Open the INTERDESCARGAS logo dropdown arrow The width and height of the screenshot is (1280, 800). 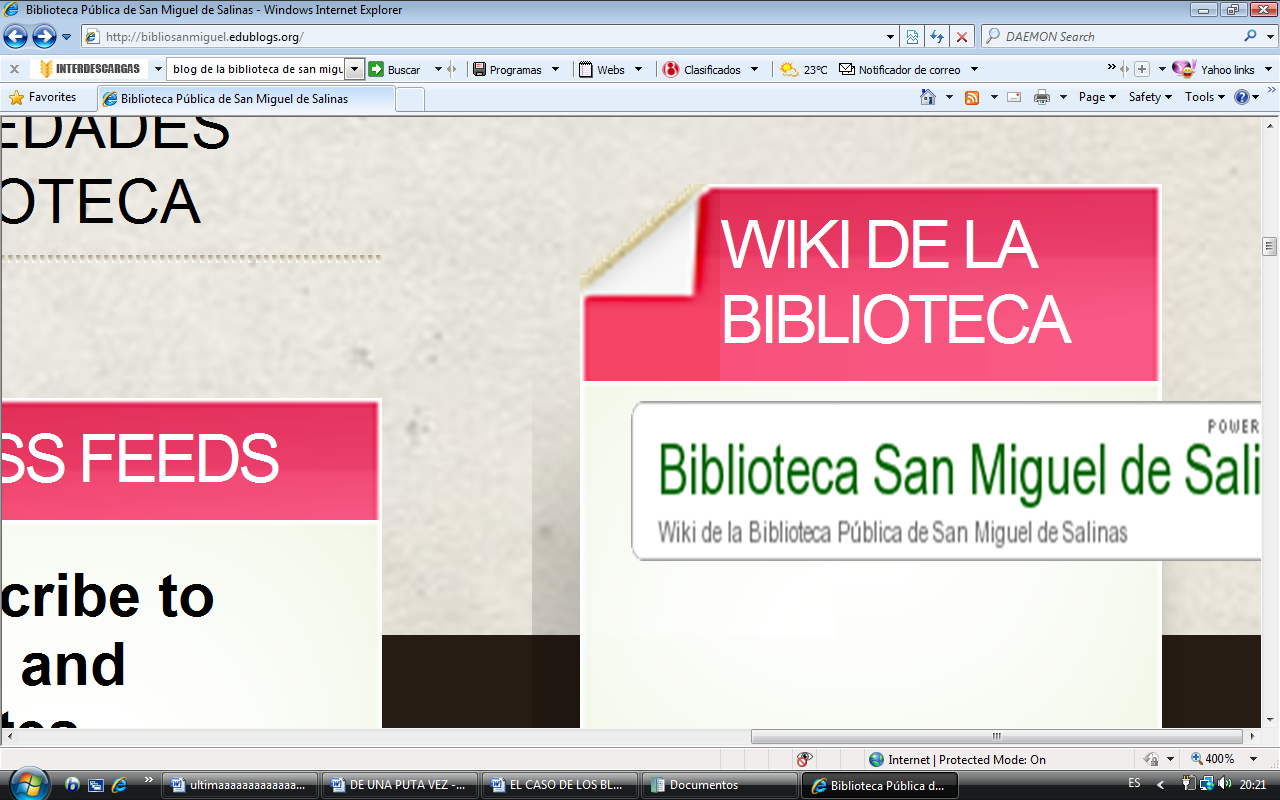click(158, 69)
